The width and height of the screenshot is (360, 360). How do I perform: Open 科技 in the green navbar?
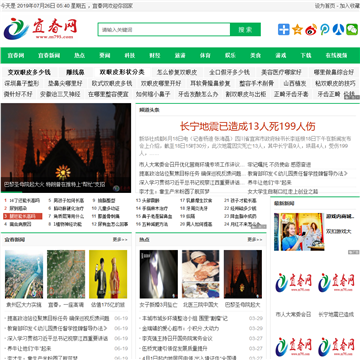pyautogui.click(x=130, y=55)
